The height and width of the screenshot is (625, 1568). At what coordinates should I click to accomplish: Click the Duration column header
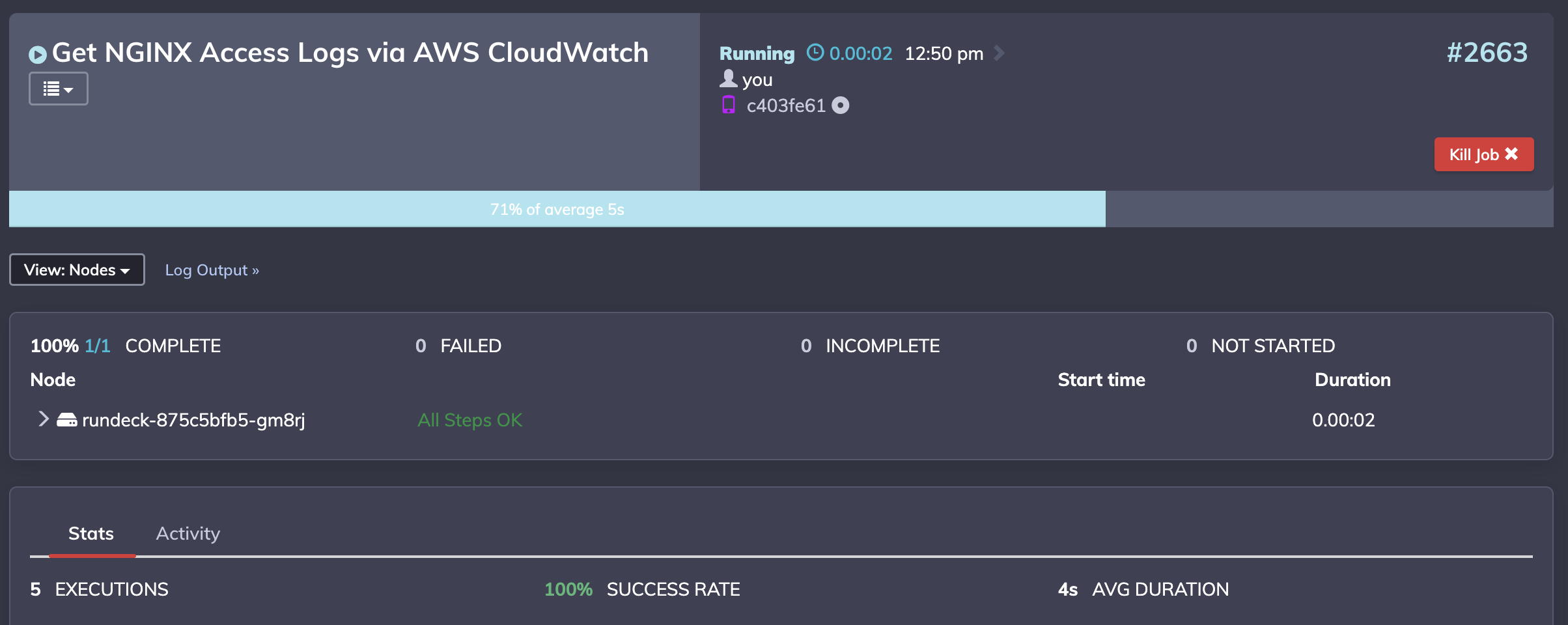pyautogui.click(x=1352, y=380)
